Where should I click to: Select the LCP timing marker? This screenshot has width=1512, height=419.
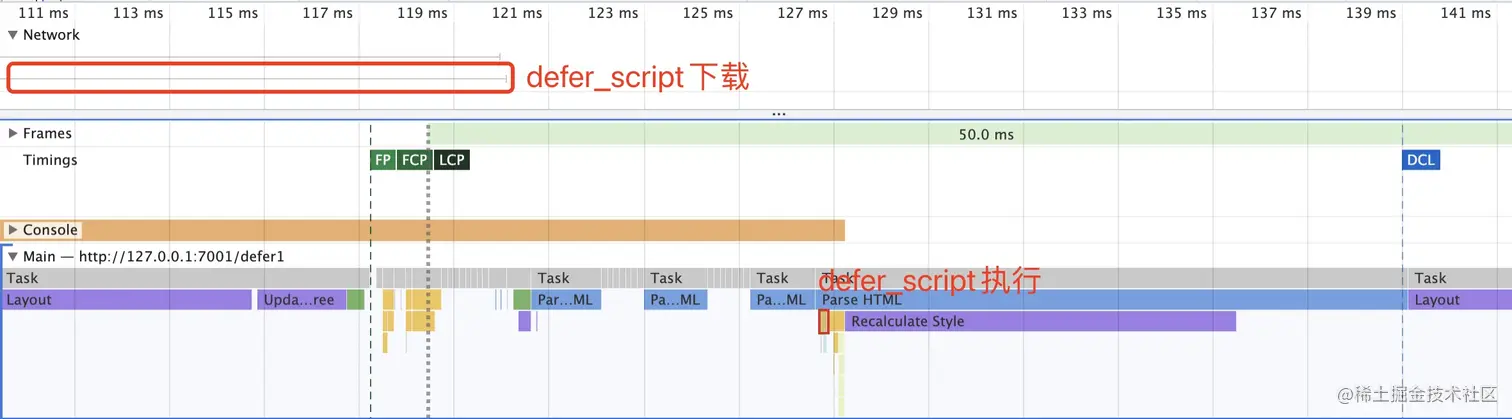(x=452, y=160)
